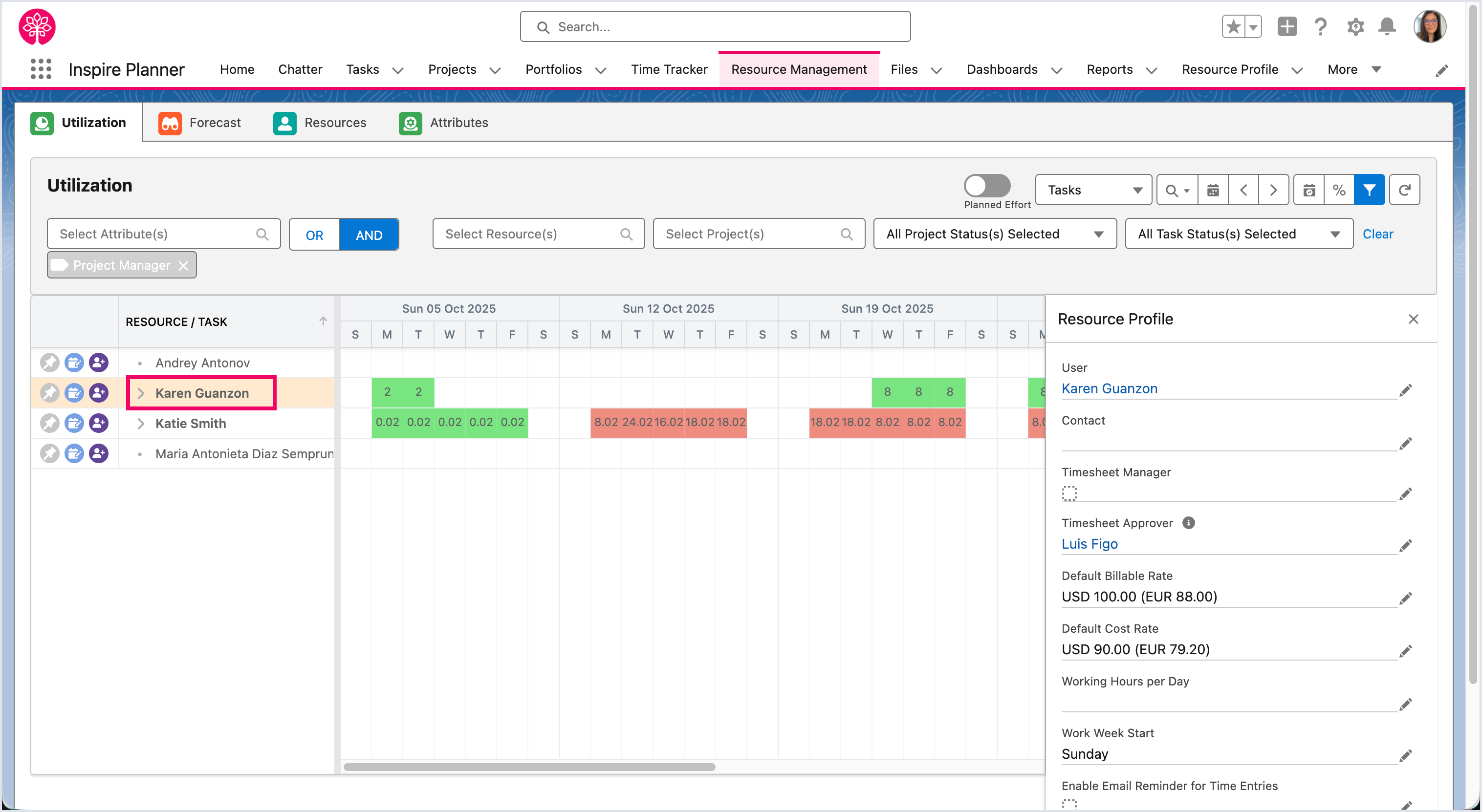Edit the Default Billable Rate pencil icon
The image size is (1482, 812).
pyautogui.click(x=1405, y=598)
